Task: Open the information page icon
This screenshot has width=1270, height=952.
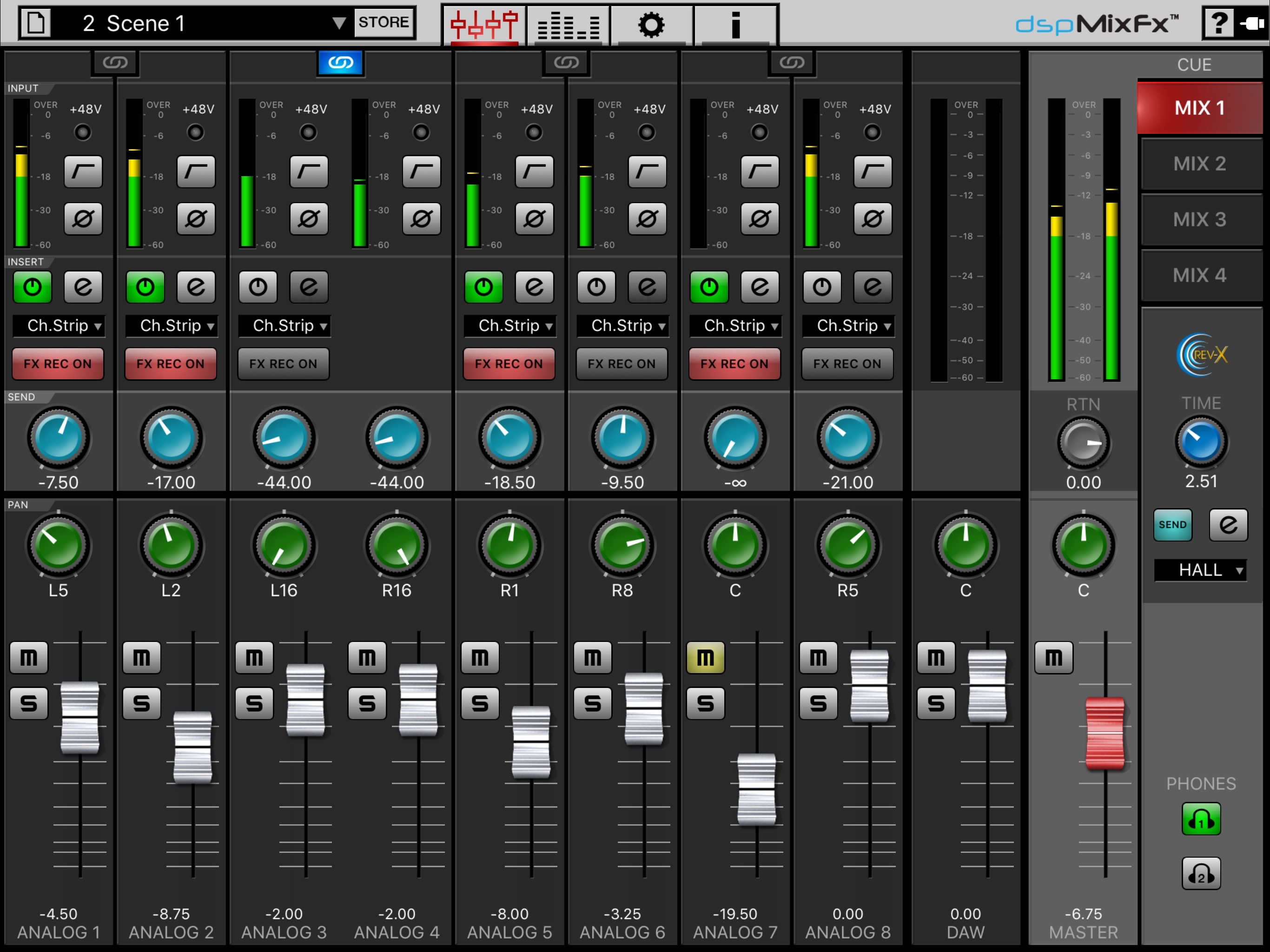Action: click(735, 25)
